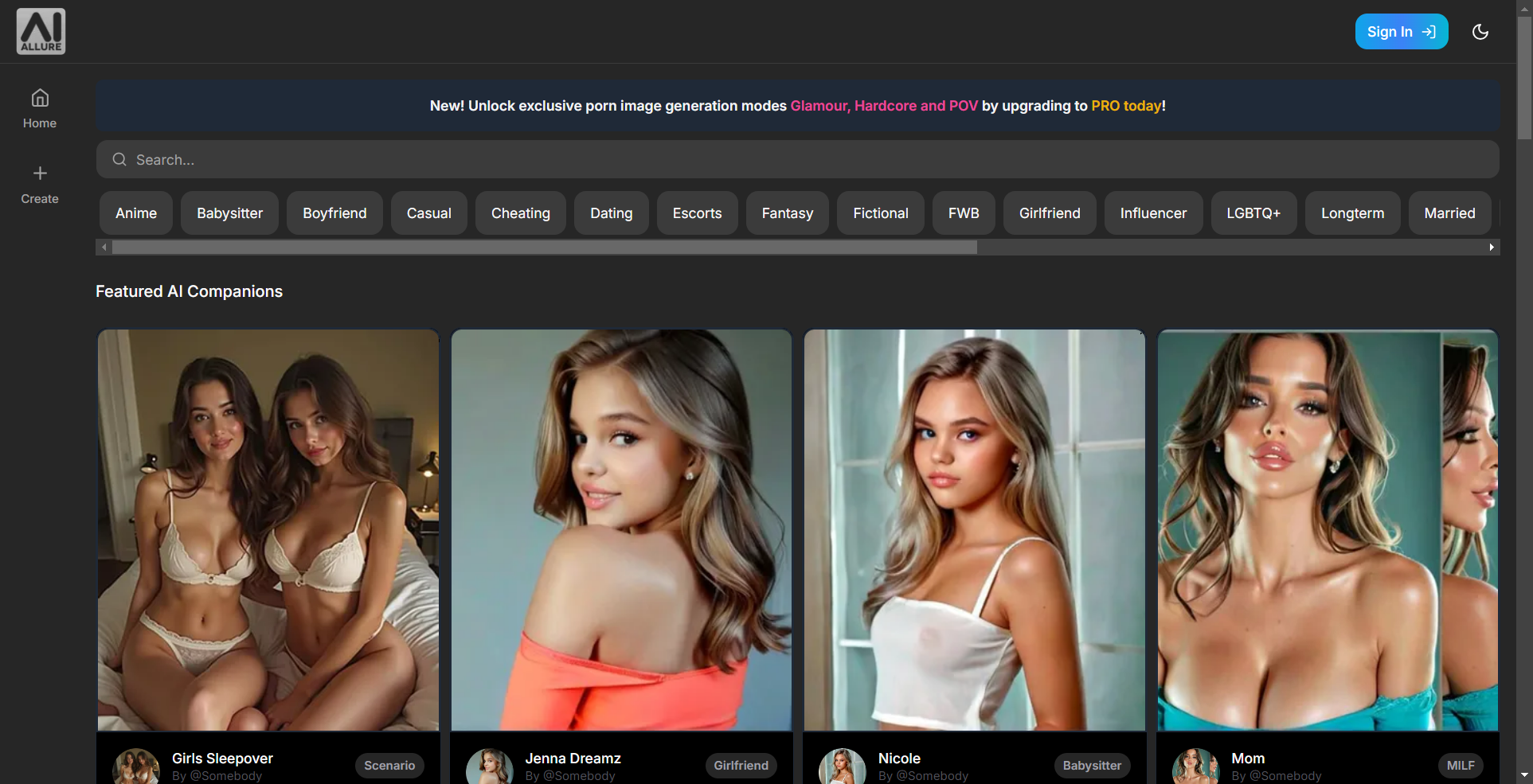Select the Longterm category
Viewport: 1533px width, 784px height.
point(1353,213)
